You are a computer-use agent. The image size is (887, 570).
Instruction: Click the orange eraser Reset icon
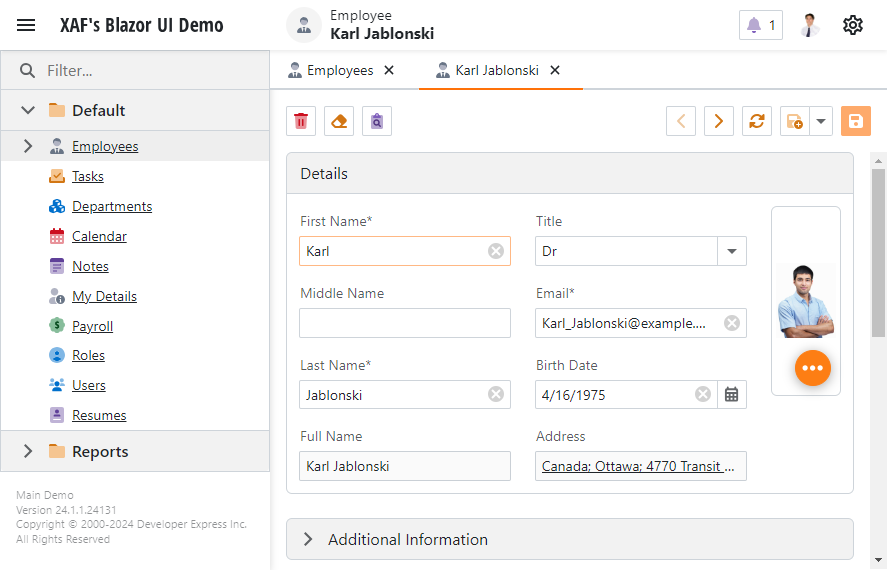[x=339, y=121]
